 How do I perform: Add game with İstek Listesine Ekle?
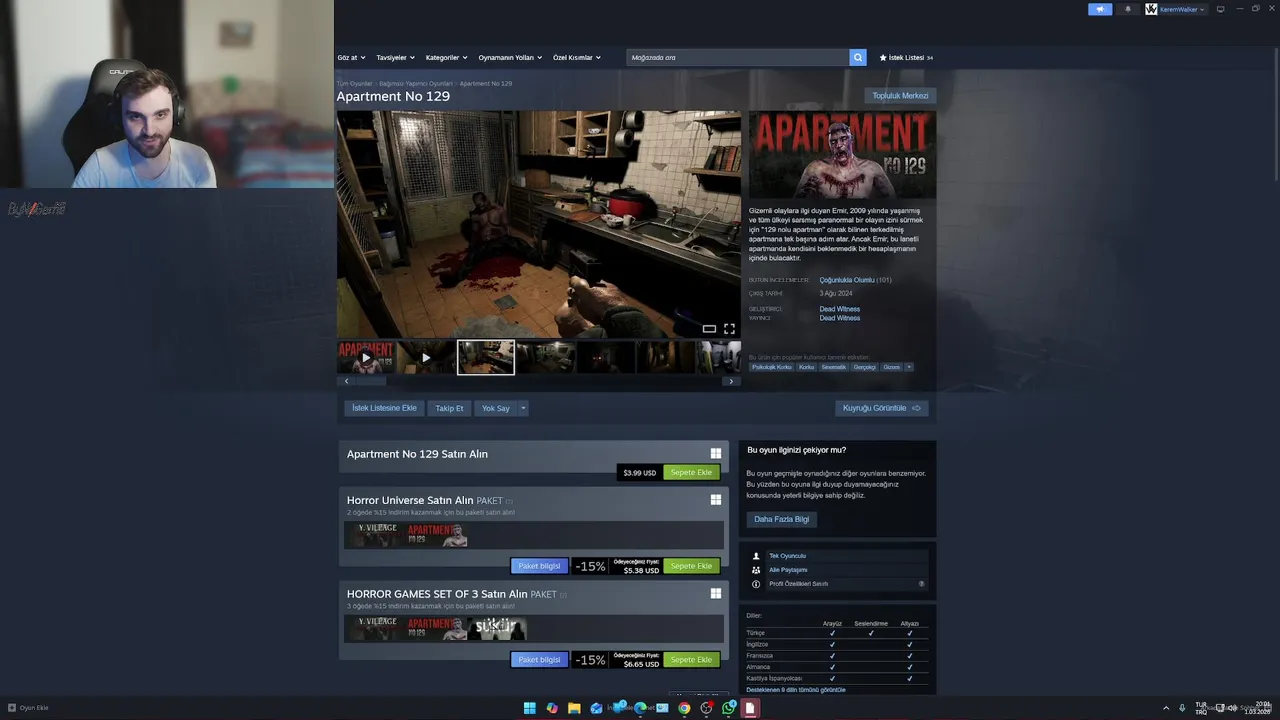pos(384,408)
